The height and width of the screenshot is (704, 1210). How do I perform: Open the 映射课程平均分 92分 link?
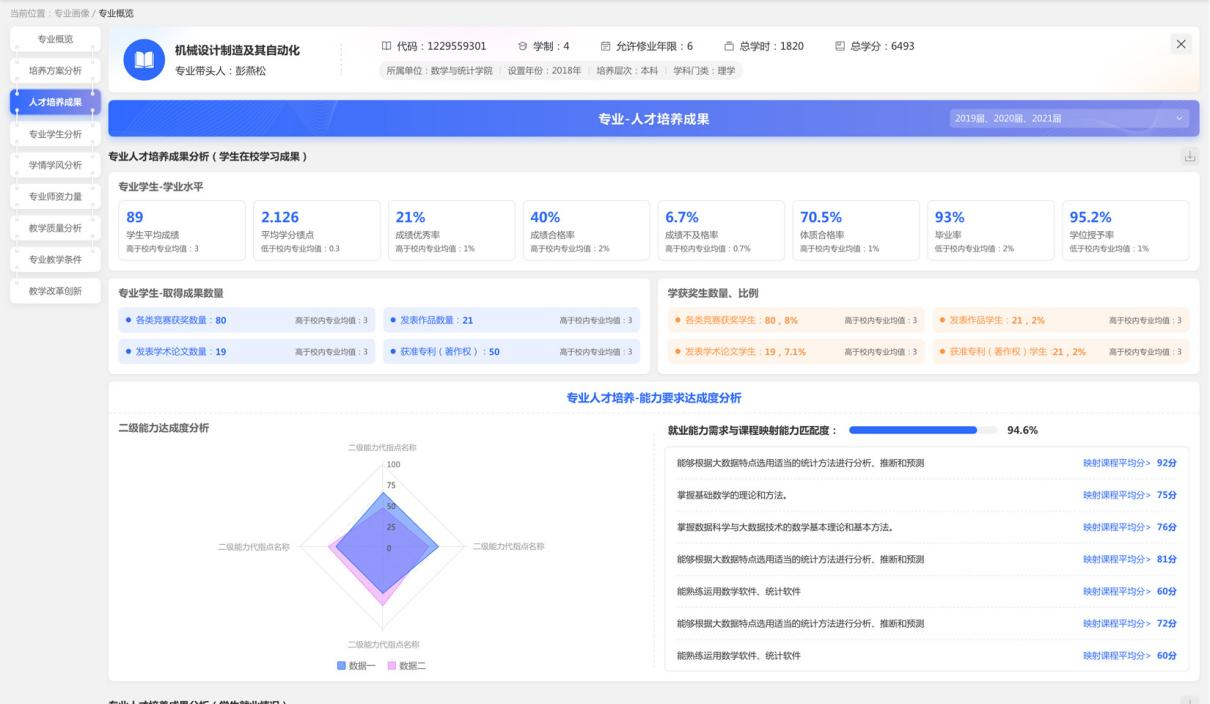(1129, 464)
